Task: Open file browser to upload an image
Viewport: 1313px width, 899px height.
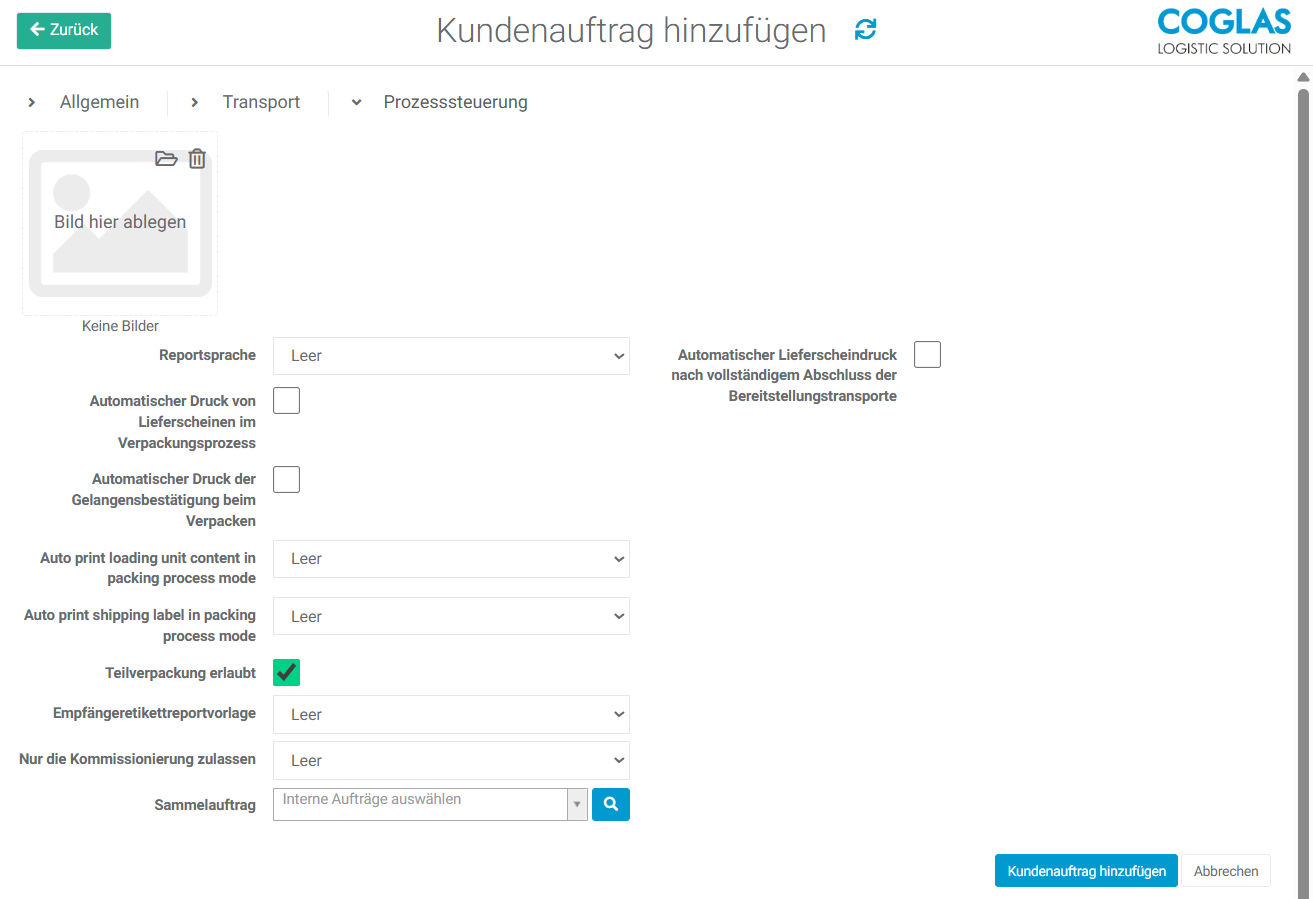Action: (x=166, y=158)
